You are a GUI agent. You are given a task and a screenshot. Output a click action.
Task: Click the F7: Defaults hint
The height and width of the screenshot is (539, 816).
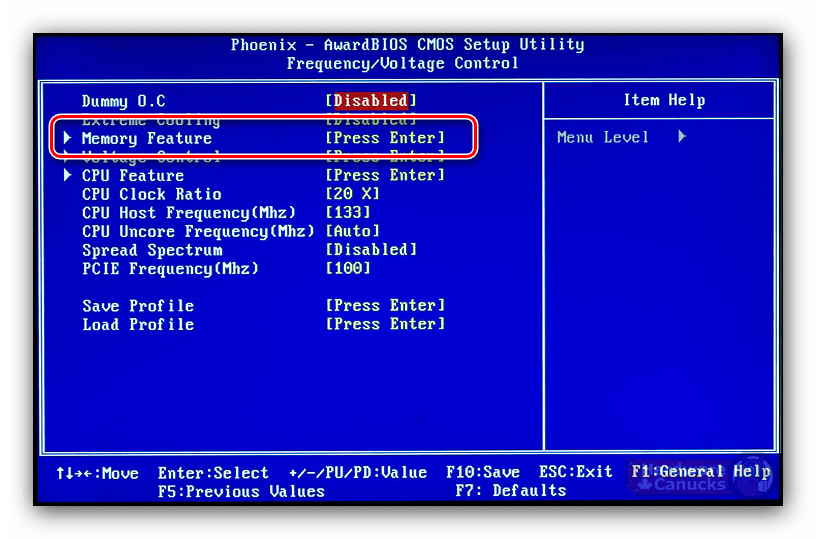tap(511, 491)
